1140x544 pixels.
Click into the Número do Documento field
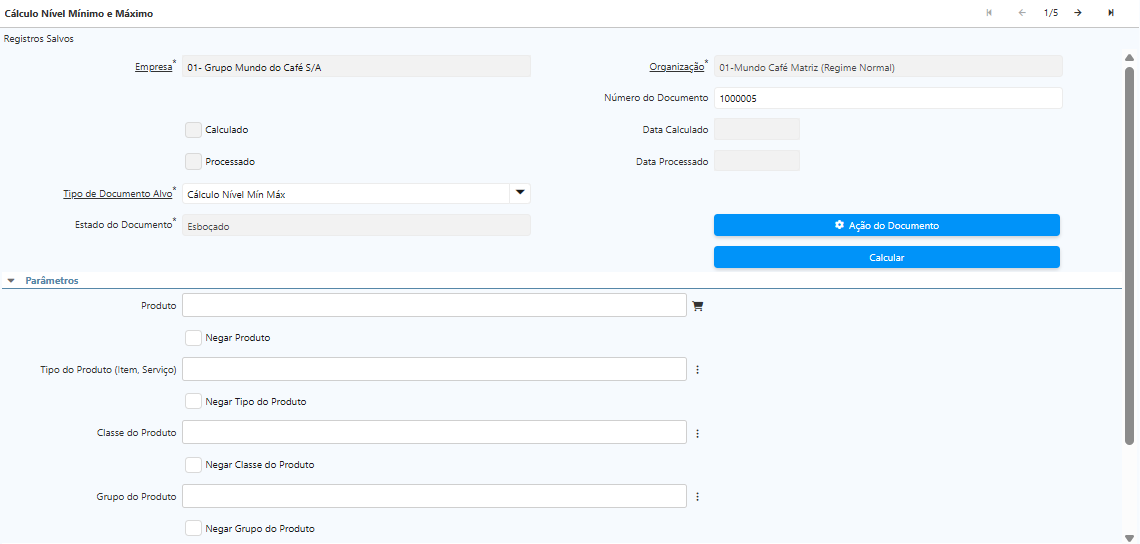point(887,98)
